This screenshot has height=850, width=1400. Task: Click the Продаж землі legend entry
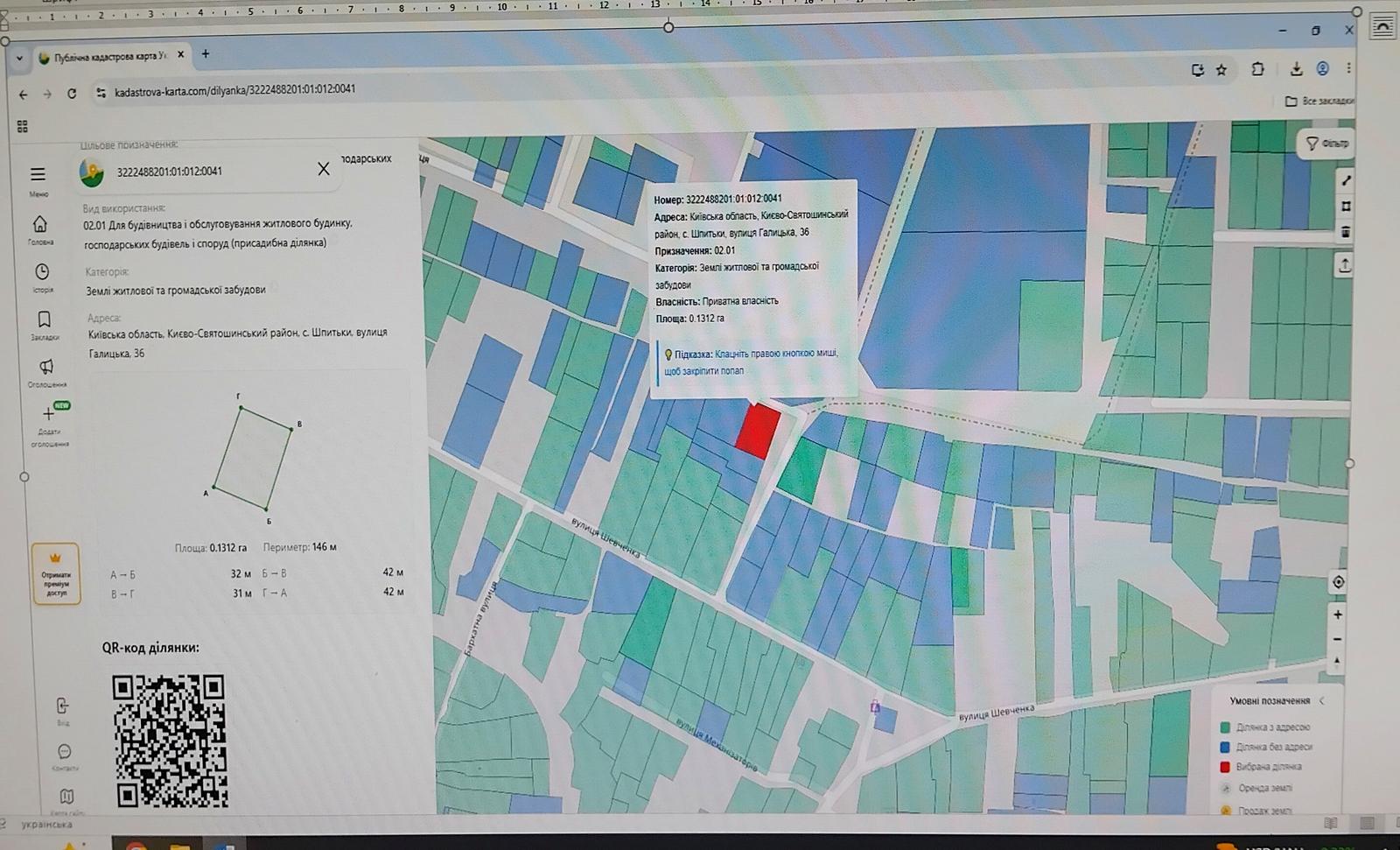(x=1256, y=811)
